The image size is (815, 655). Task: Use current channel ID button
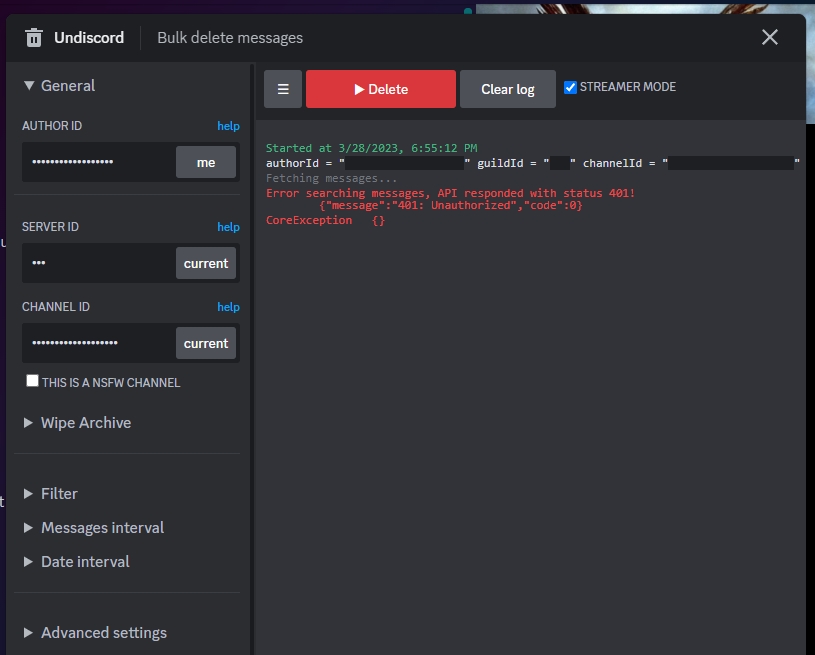(x=206, y=343)
